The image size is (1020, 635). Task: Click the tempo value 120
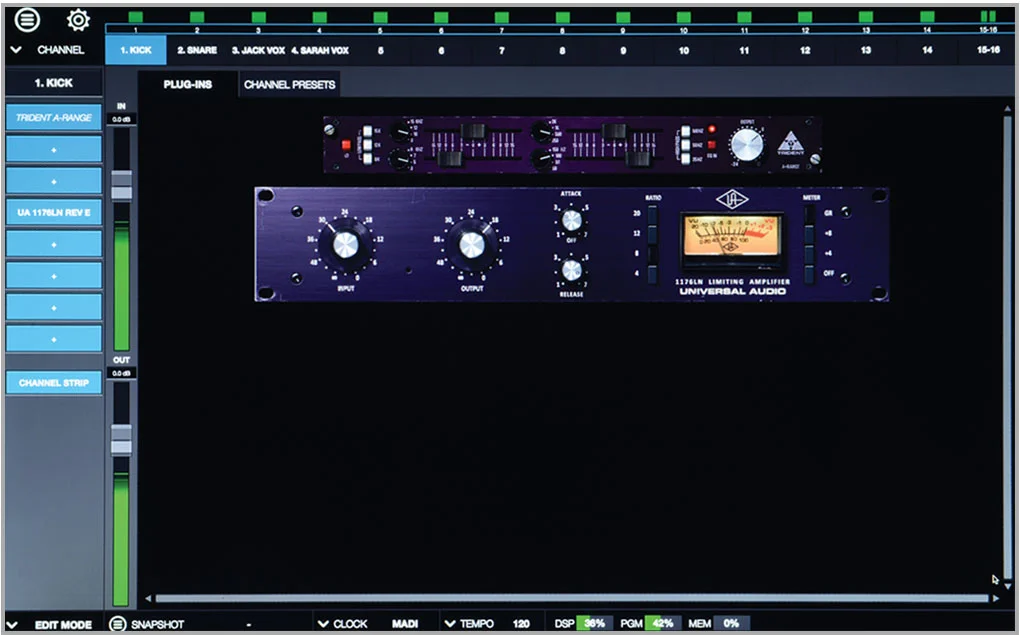[520, 624]
